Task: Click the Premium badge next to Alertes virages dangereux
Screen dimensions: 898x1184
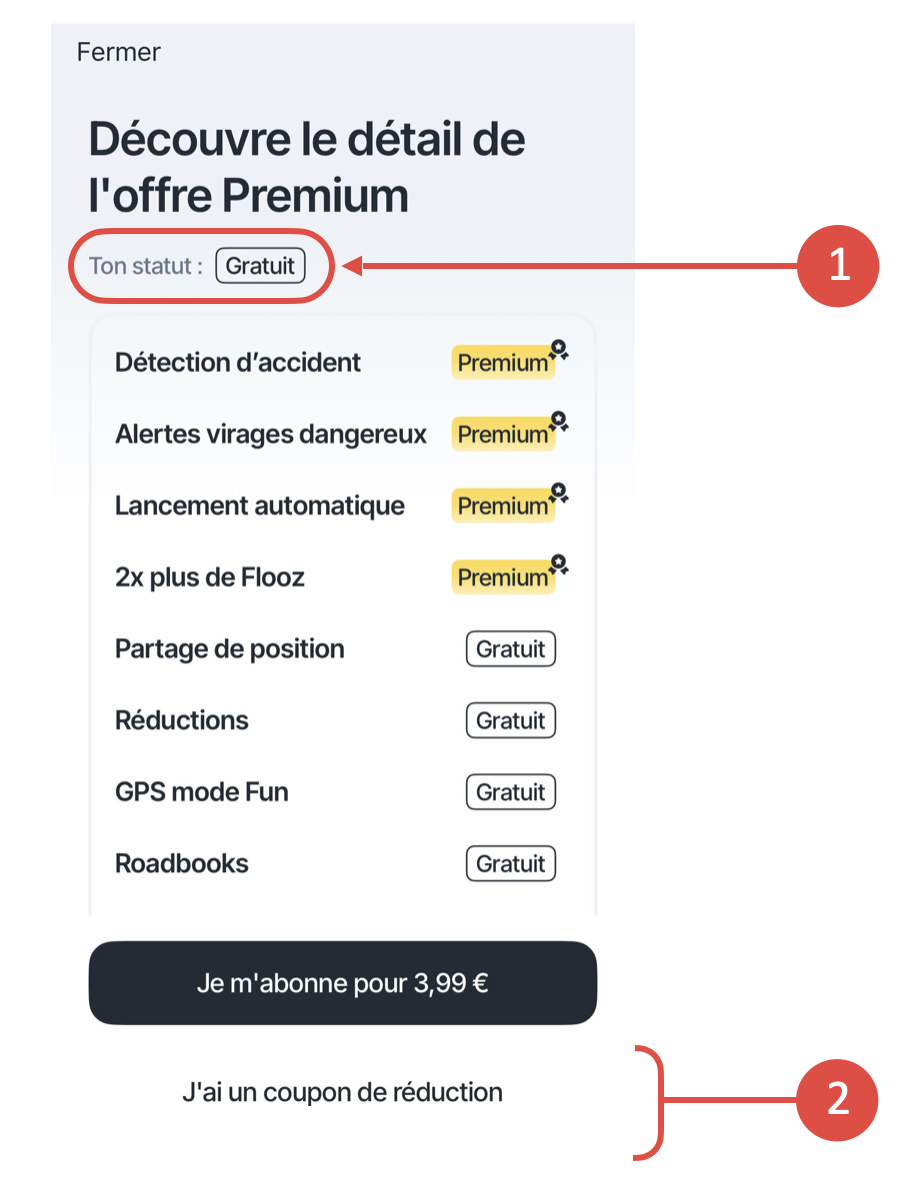Action: click(503, 434)
